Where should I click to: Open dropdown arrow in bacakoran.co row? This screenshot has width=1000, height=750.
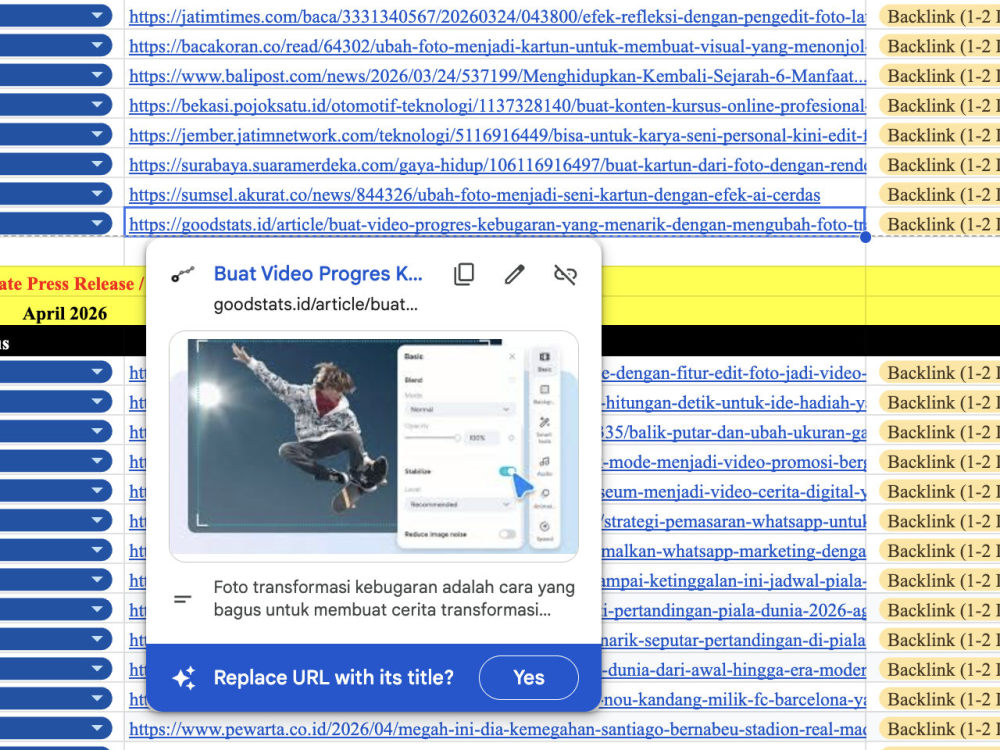(98, 45)
